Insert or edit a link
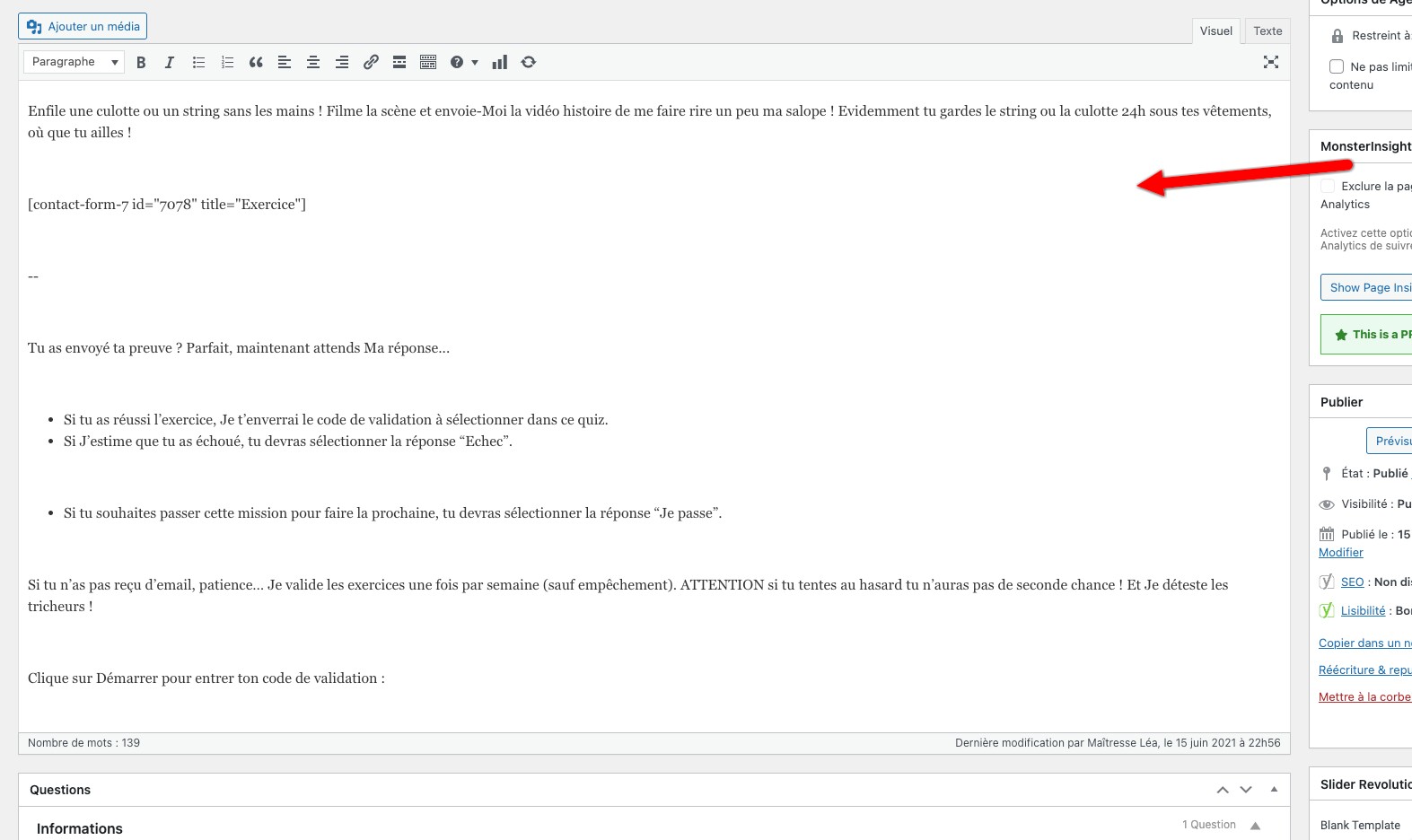Image resolution: width=1412 pixels, height=840 pixels. (371, 62)
